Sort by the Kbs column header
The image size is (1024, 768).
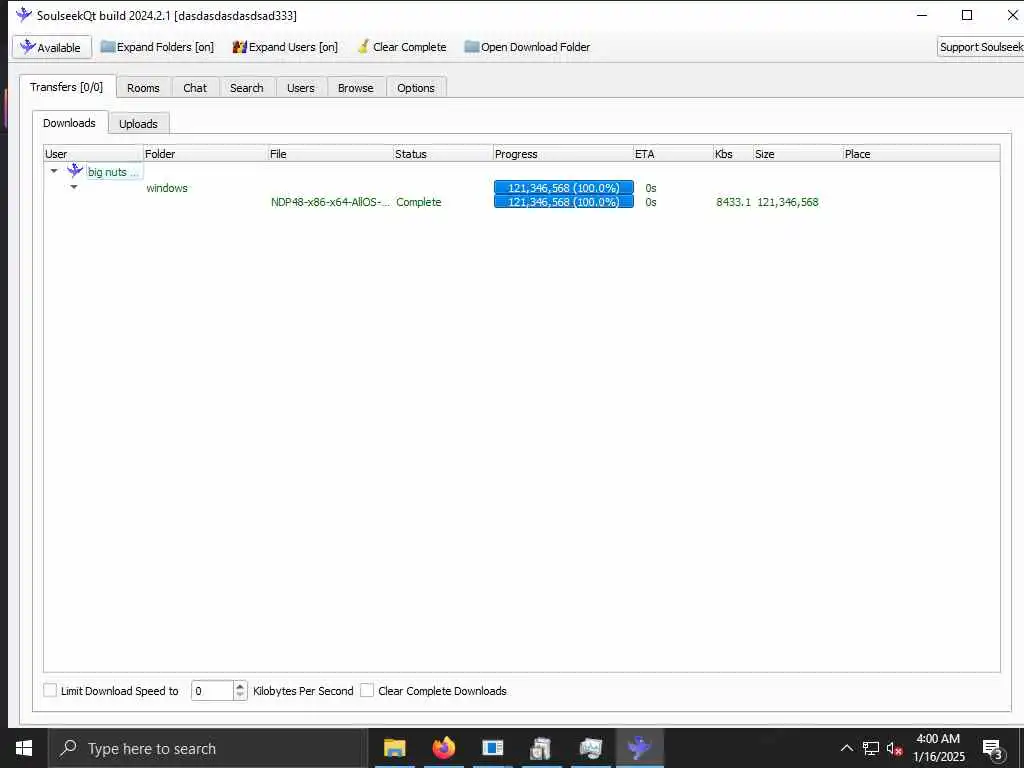tap(733, 154)
